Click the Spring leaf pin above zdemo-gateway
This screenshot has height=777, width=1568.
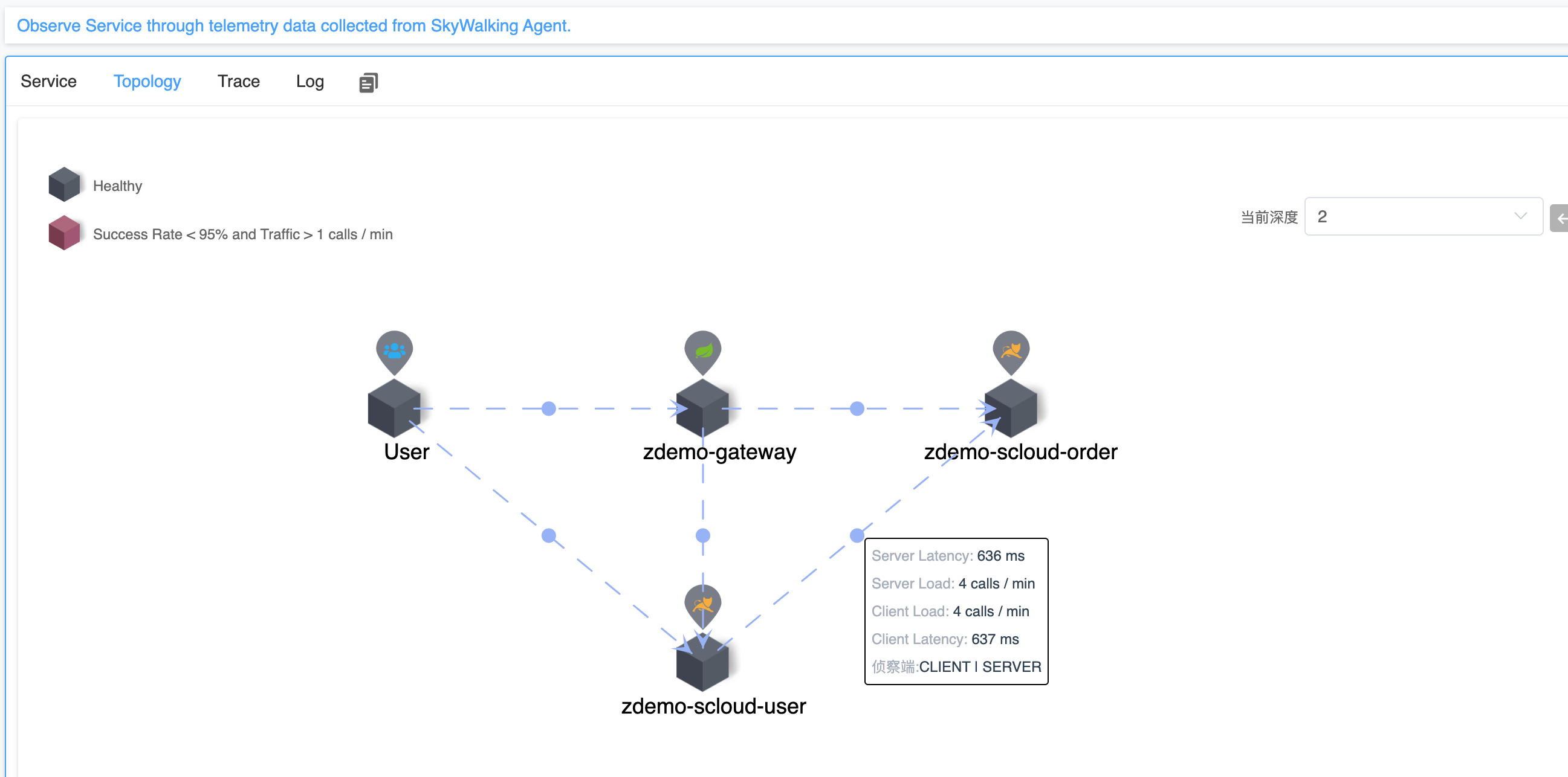pyautogui.click(x=702, y=352)
